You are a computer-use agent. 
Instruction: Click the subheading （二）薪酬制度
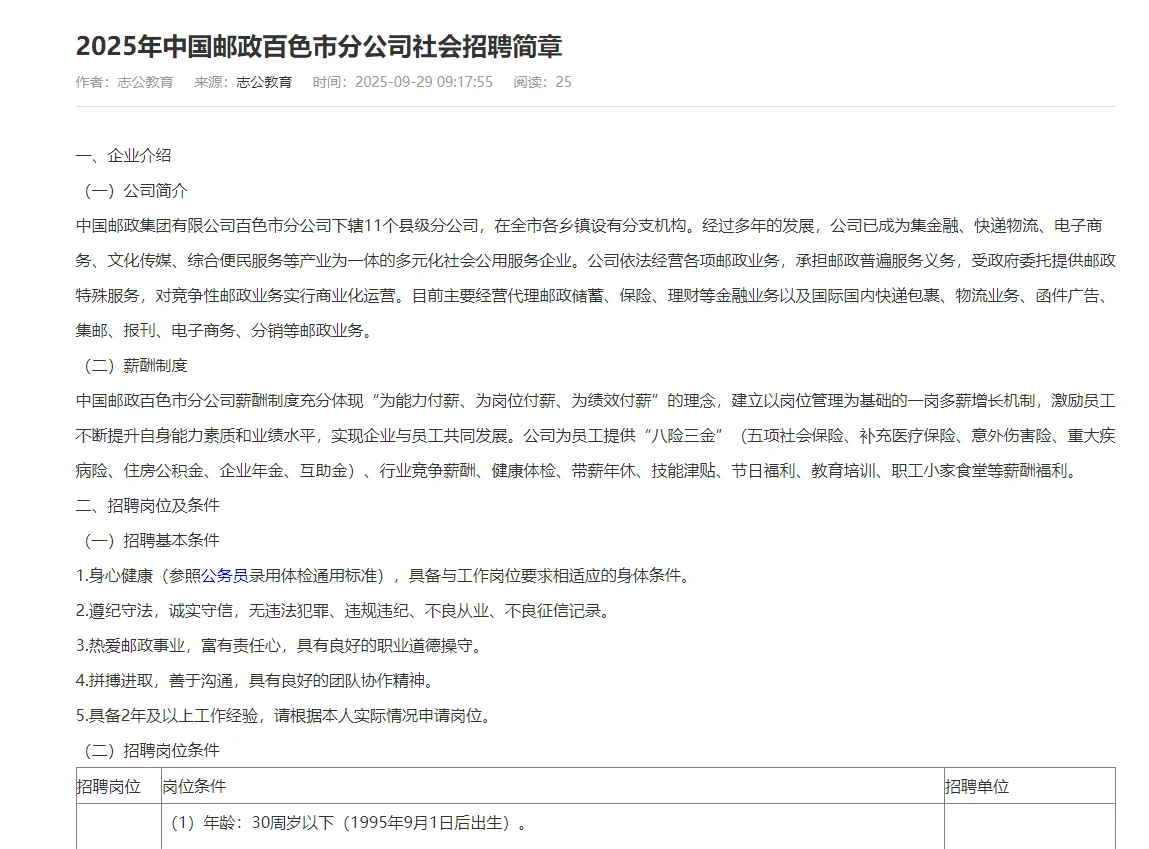[132, 366]
